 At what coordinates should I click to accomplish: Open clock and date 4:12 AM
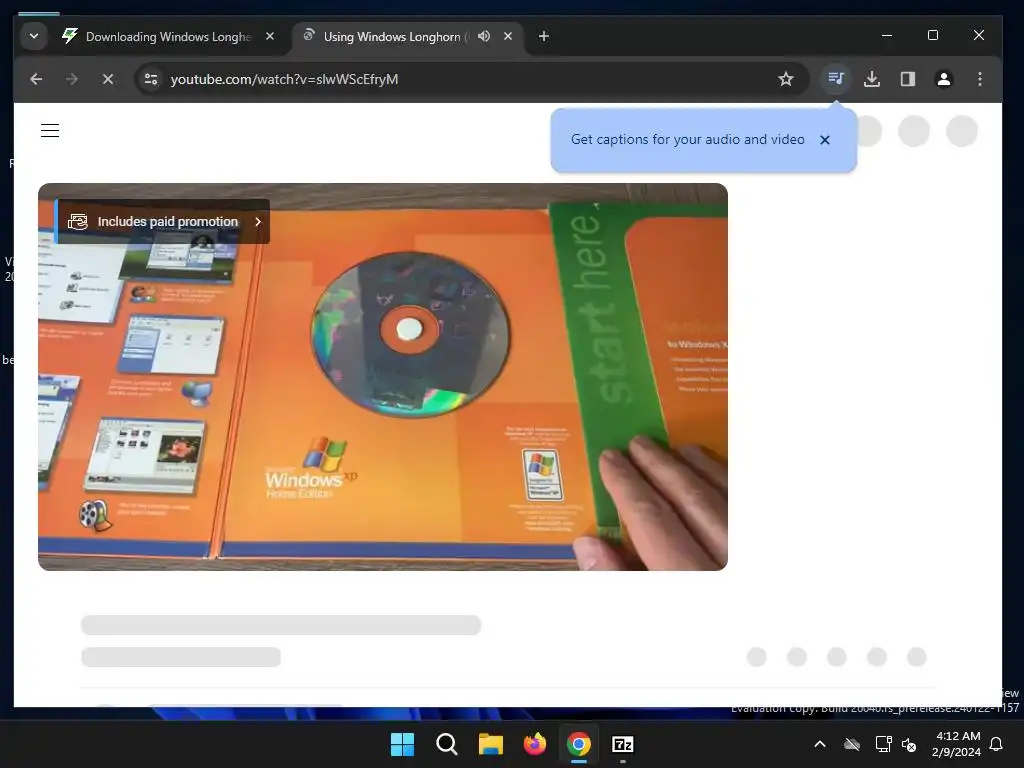coord(957,744)
